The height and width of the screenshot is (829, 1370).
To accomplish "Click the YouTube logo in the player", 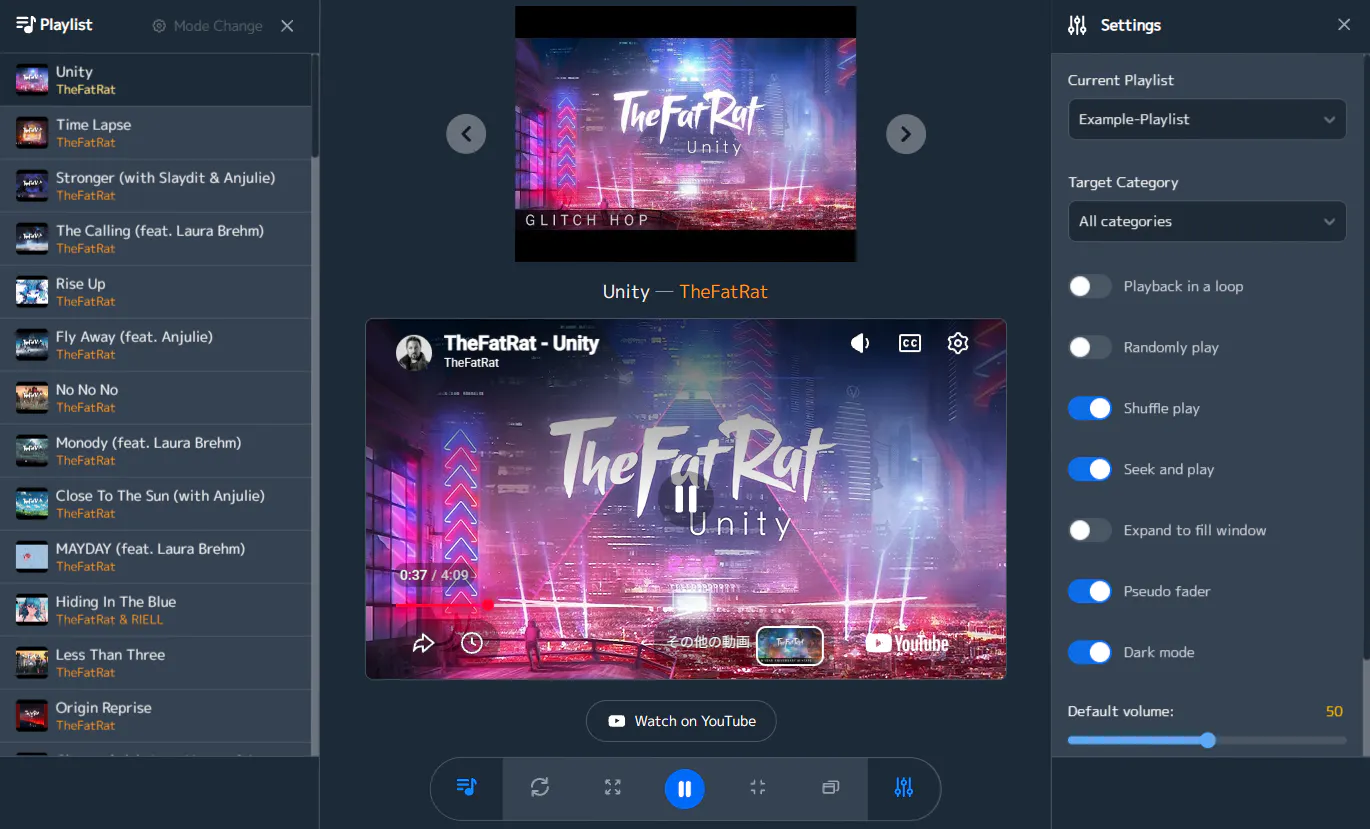I will [907, 643].
